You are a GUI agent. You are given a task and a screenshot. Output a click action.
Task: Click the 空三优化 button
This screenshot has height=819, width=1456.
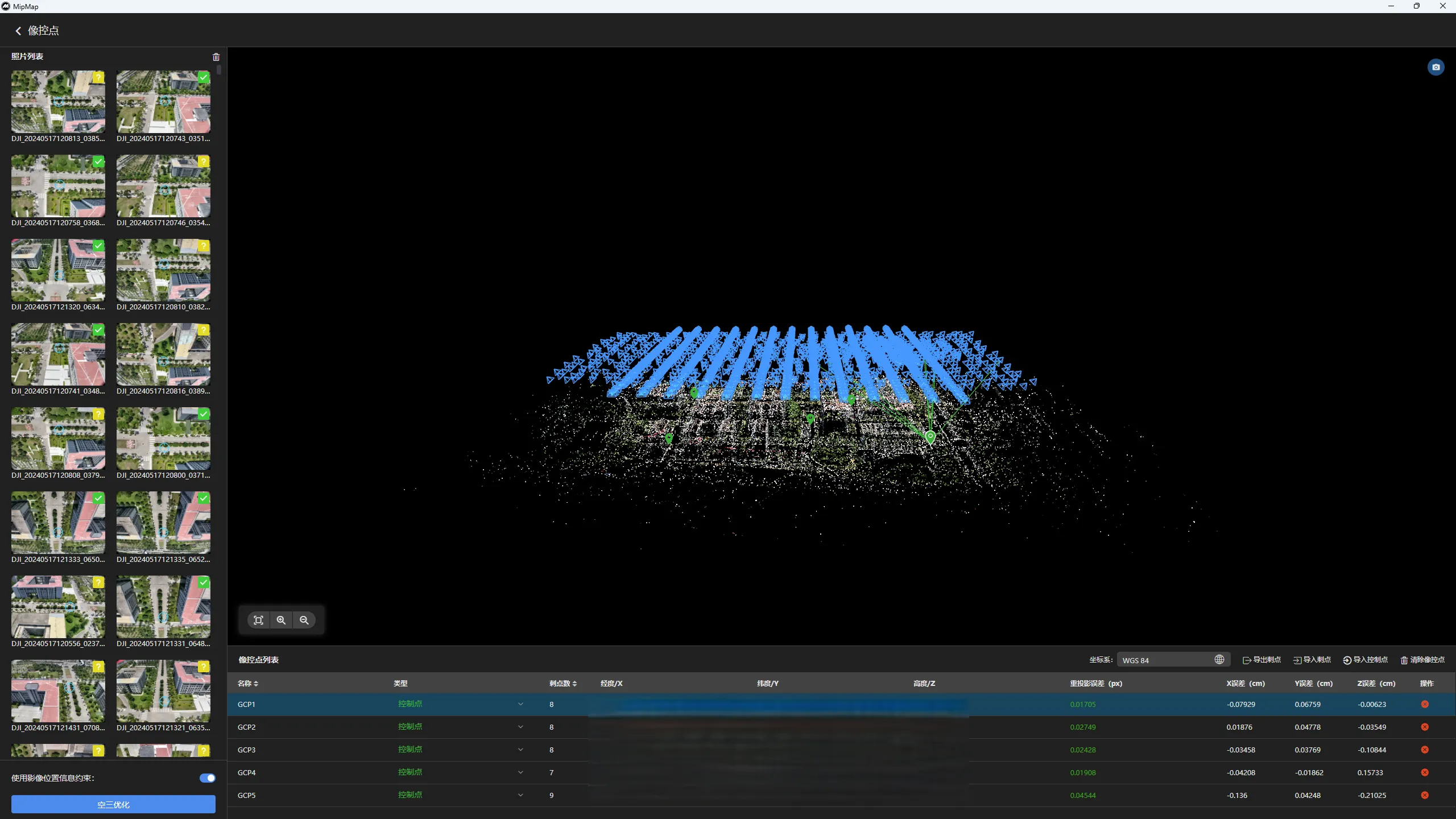(113, 804)
